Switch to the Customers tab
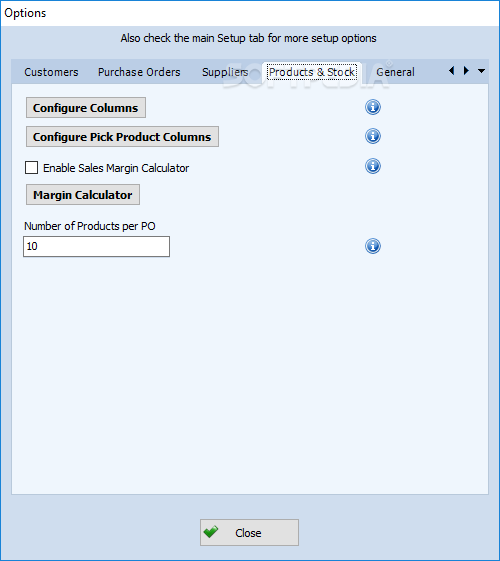This screenshot has width=500, height=561. point(51,72)
